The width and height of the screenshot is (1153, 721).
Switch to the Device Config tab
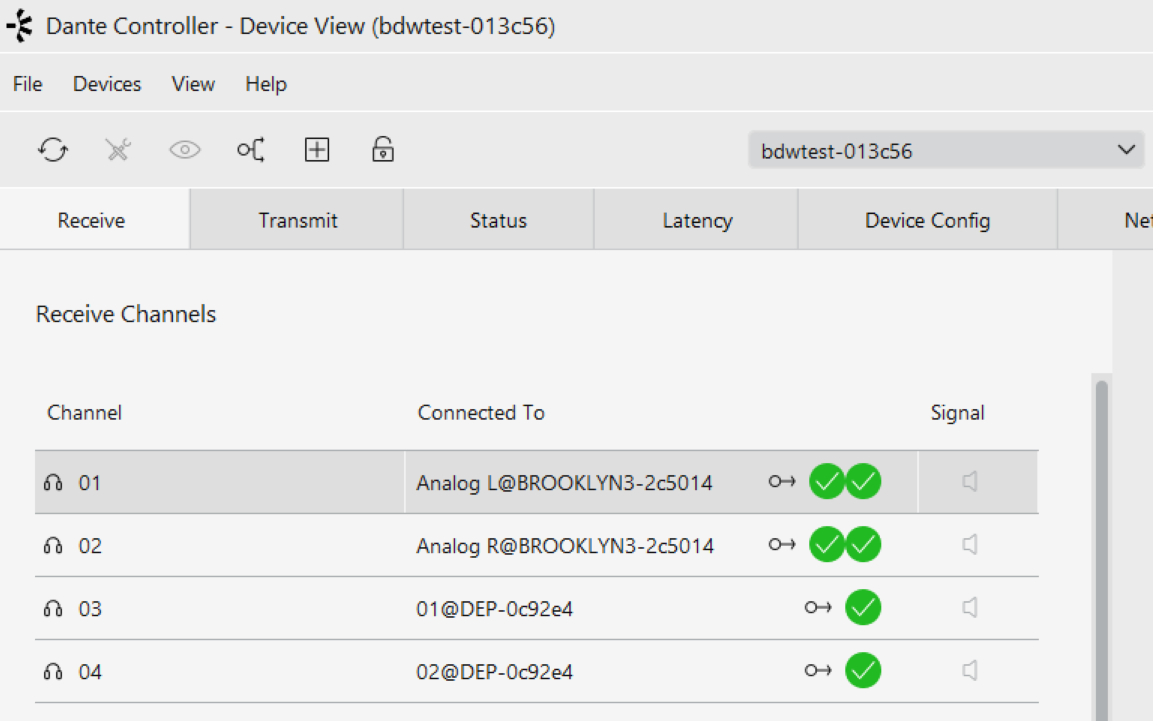(927, 220)
